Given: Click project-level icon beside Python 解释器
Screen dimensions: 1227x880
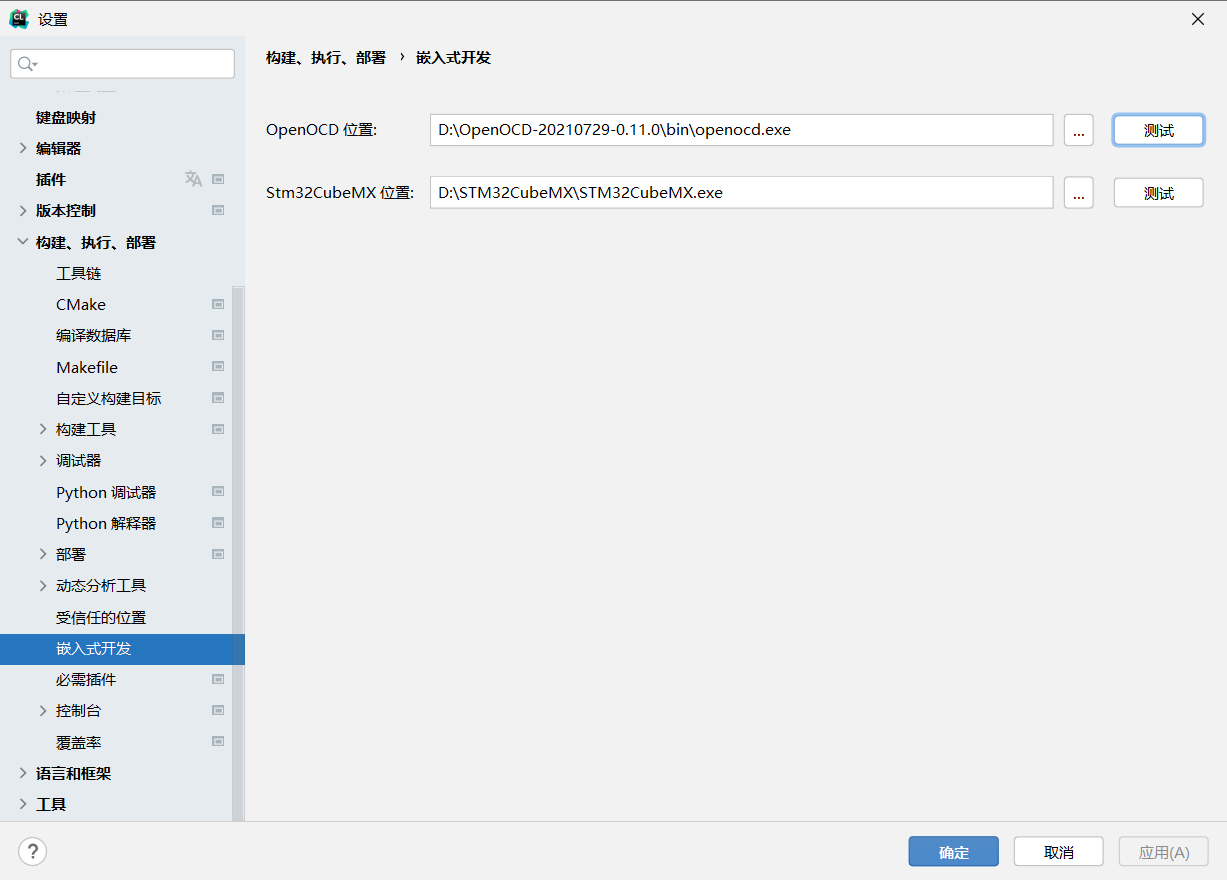Looking at the screenshot, I should [x=218, y=523].
